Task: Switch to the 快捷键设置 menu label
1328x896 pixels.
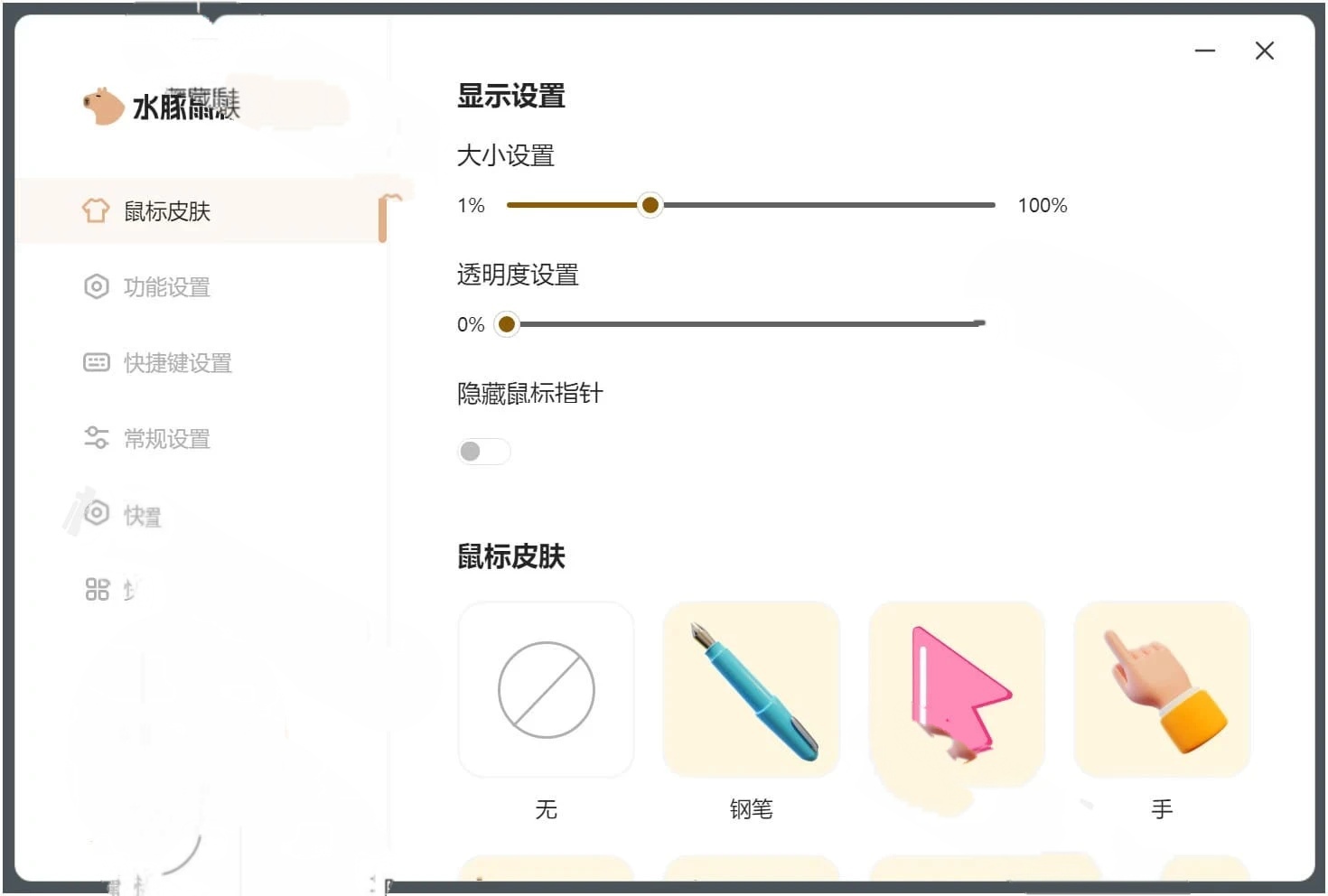Action: (178, 363)
